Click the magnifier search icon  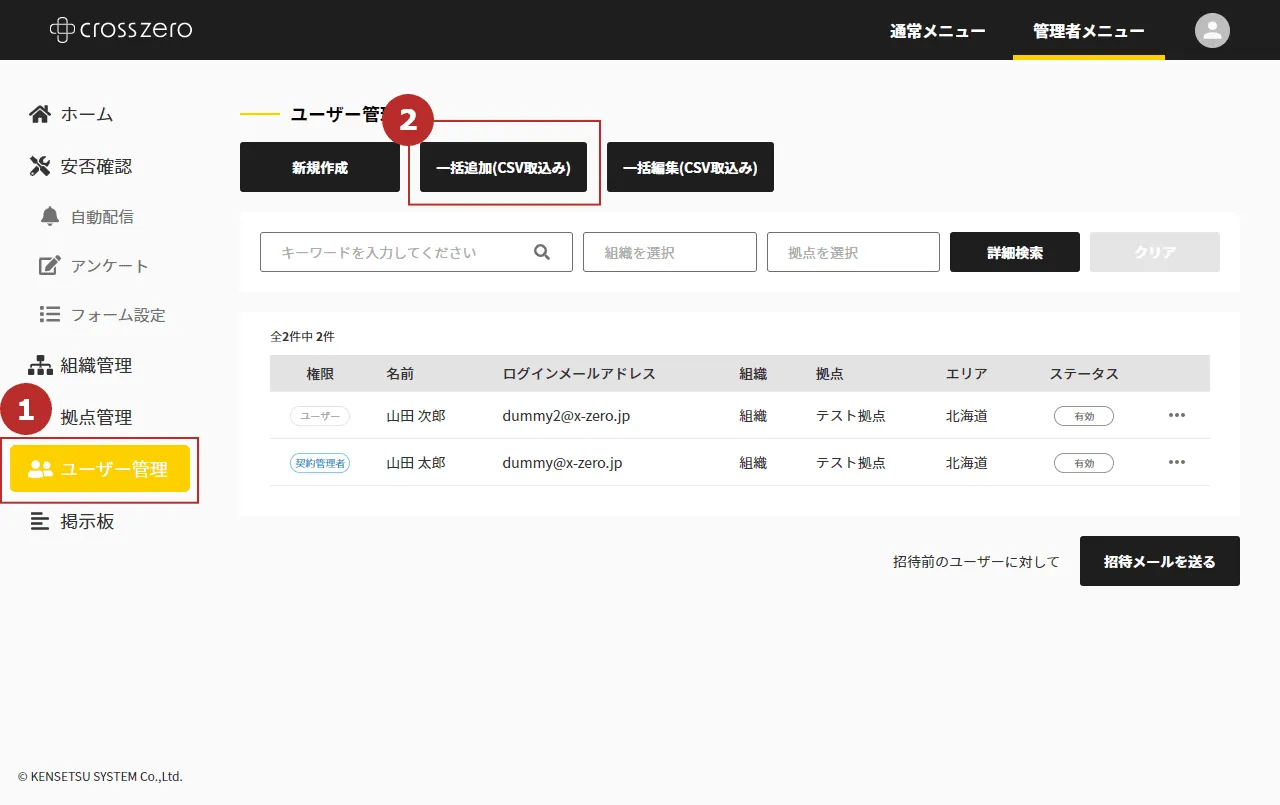pos(542,252)
